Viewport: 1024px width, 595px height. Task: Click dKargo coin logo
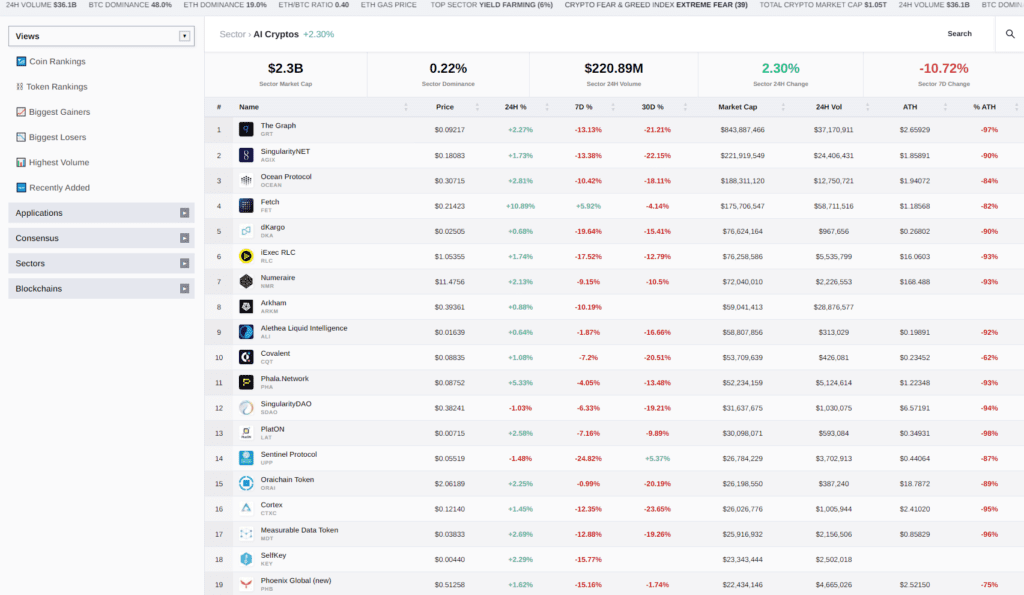246,231
